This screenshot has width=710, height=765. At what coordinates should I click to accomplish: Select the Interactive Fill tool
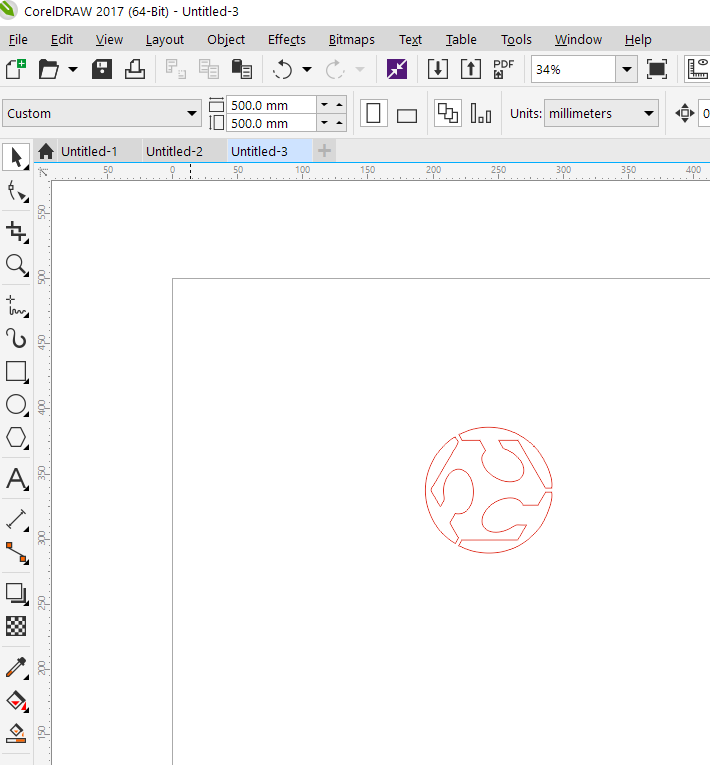coord(17,701)
